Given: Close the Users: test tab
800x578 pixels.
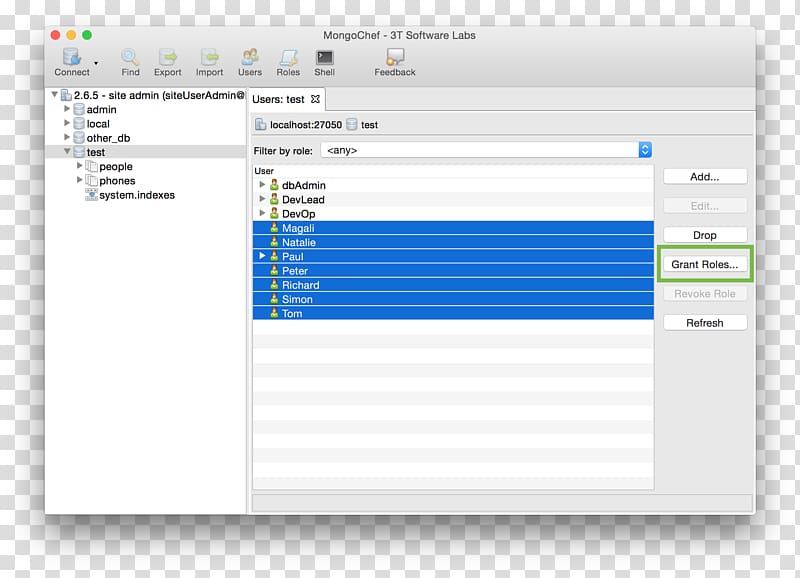Looking at the screenshot, I should pos(315,99).
